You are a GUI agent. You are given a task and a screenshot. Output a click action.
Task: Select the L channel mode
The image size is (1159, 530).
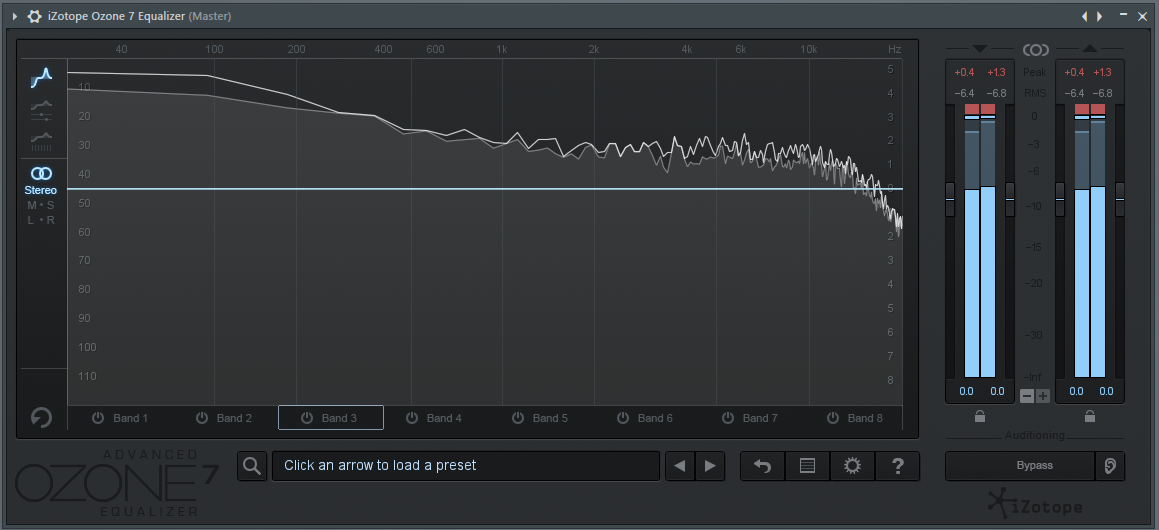click(31, 220)
